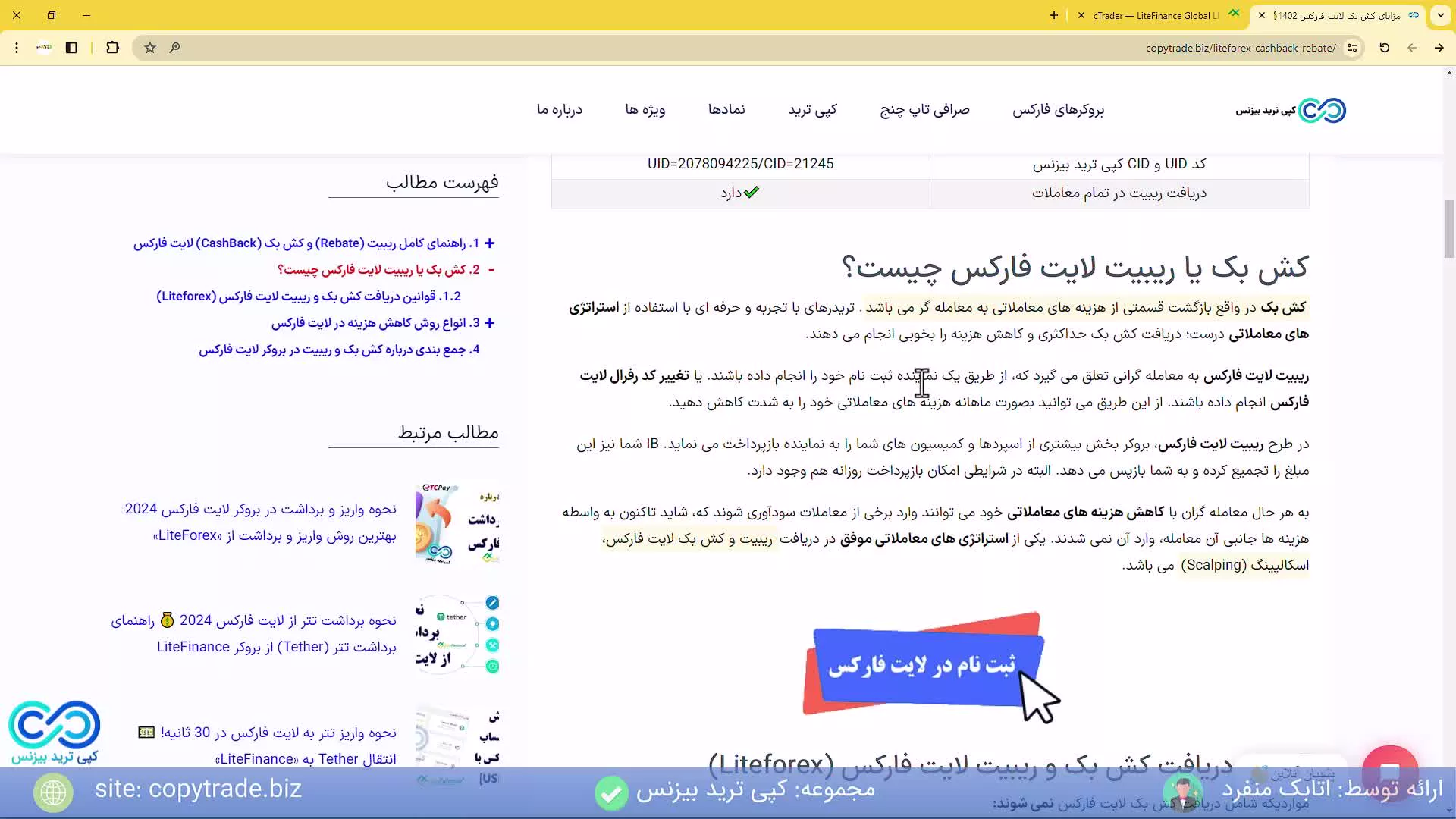Open the نمادها menu item
This screenshot has height=819, width=1456.
[x=726, y=110]
